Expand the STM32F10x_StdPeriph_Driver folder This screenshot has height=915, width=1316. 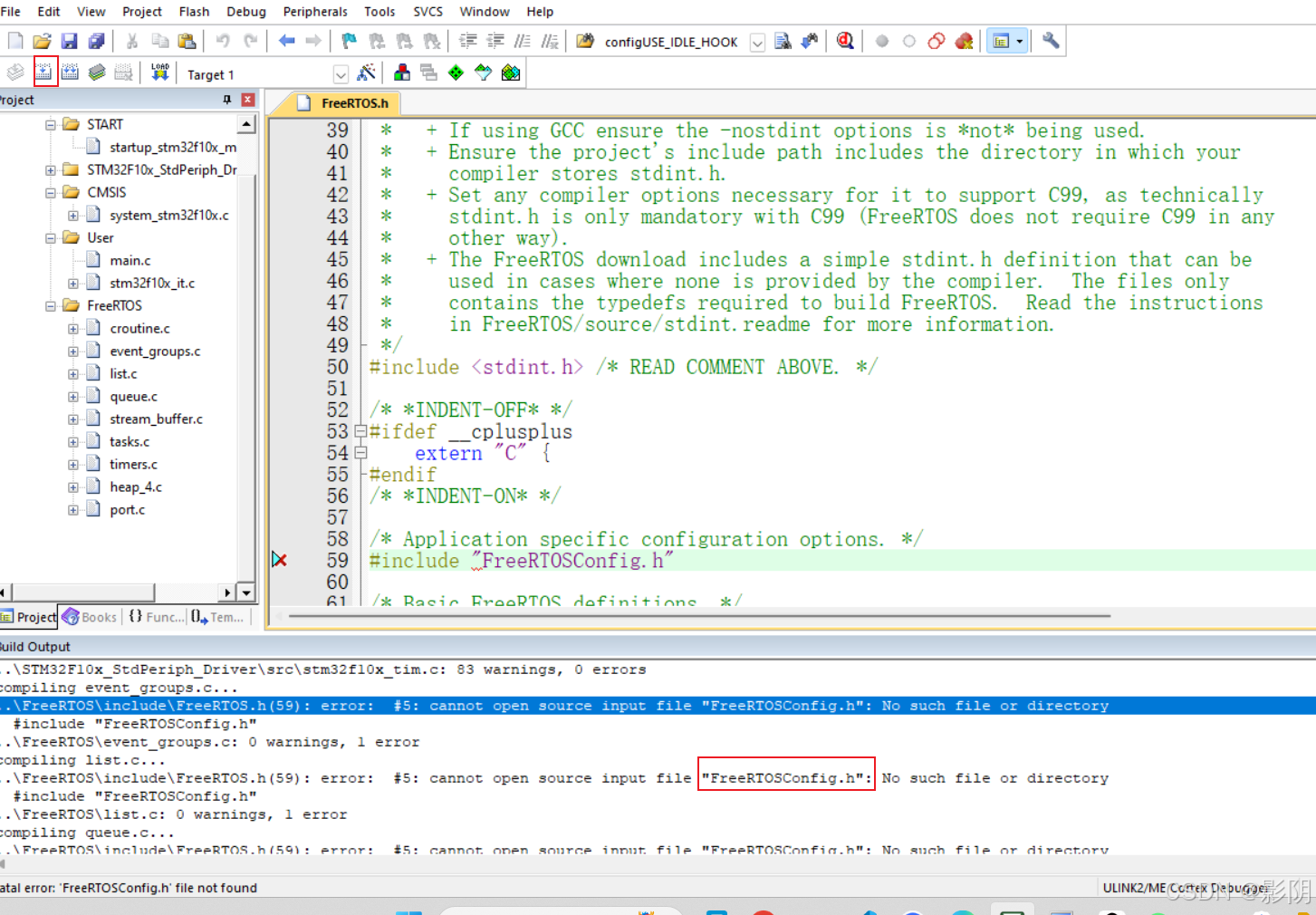(x=51, y=170)
